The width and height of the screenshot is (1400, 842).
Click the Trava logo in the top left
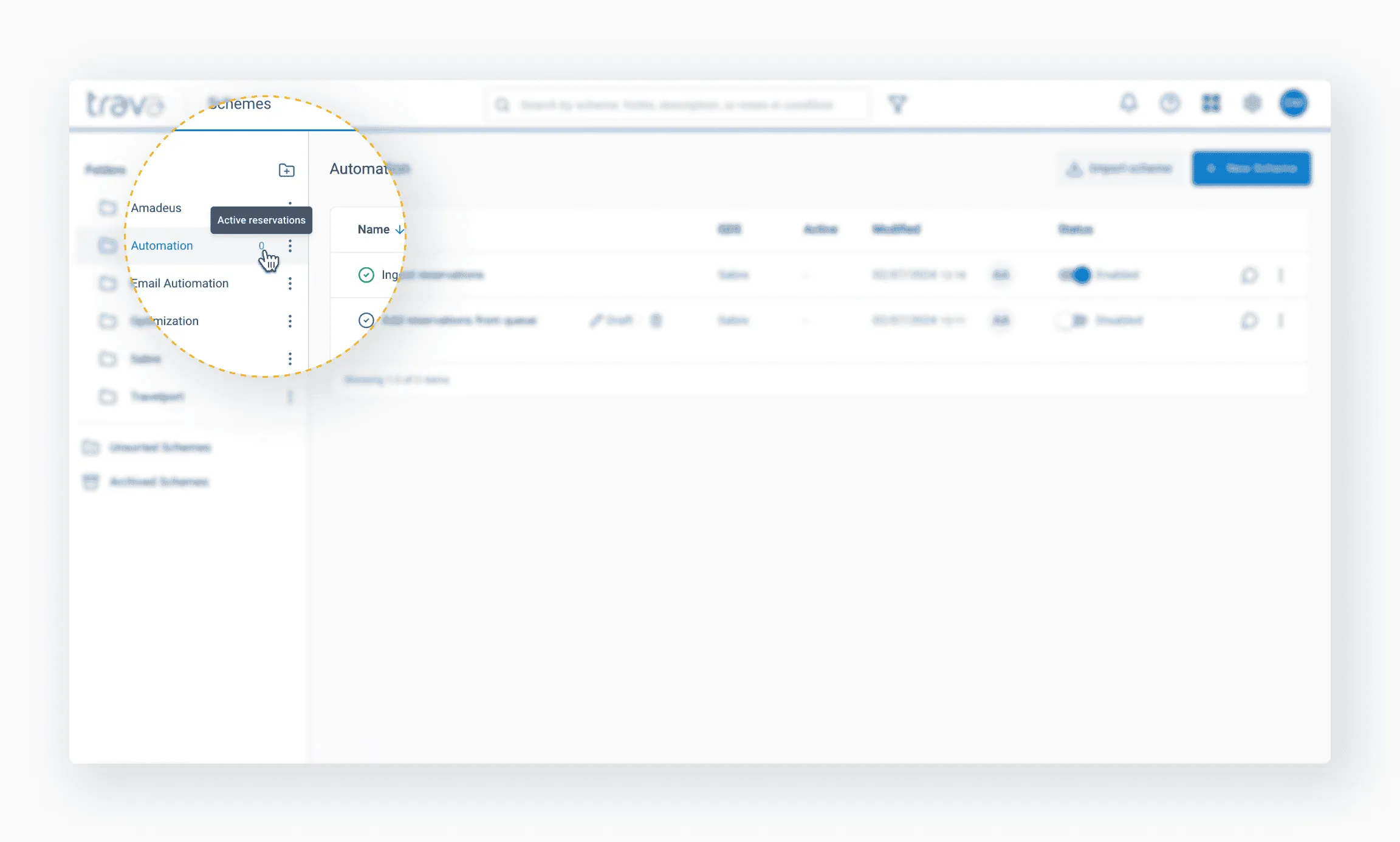tap(125, 103)
